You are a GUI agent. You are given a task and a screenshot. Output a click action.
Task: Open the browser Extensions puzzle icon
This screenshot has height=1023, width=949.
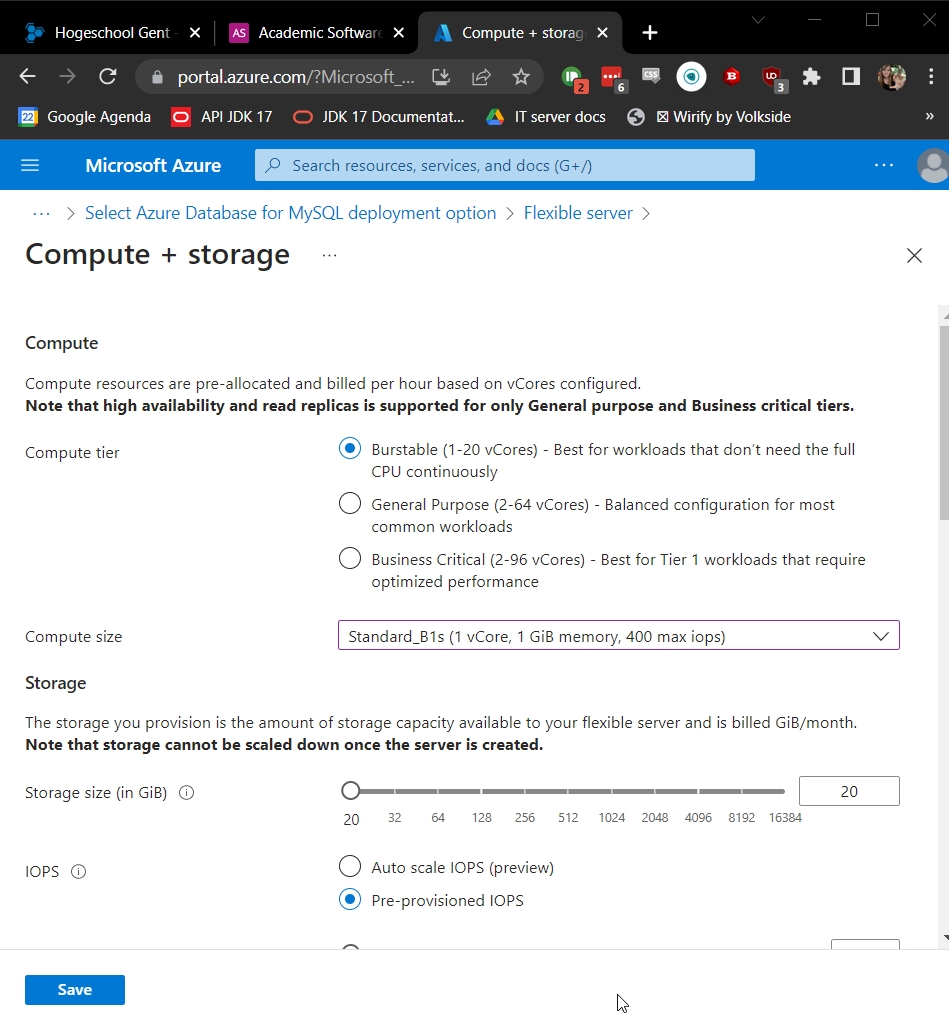(811, 77)
